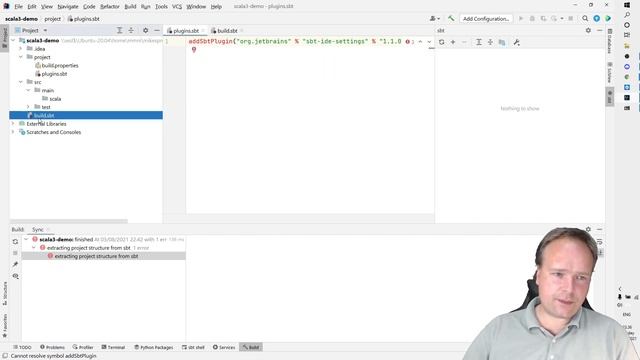Expand the test folder
This screenshot has width=640, height=360.
coord(29,107)
